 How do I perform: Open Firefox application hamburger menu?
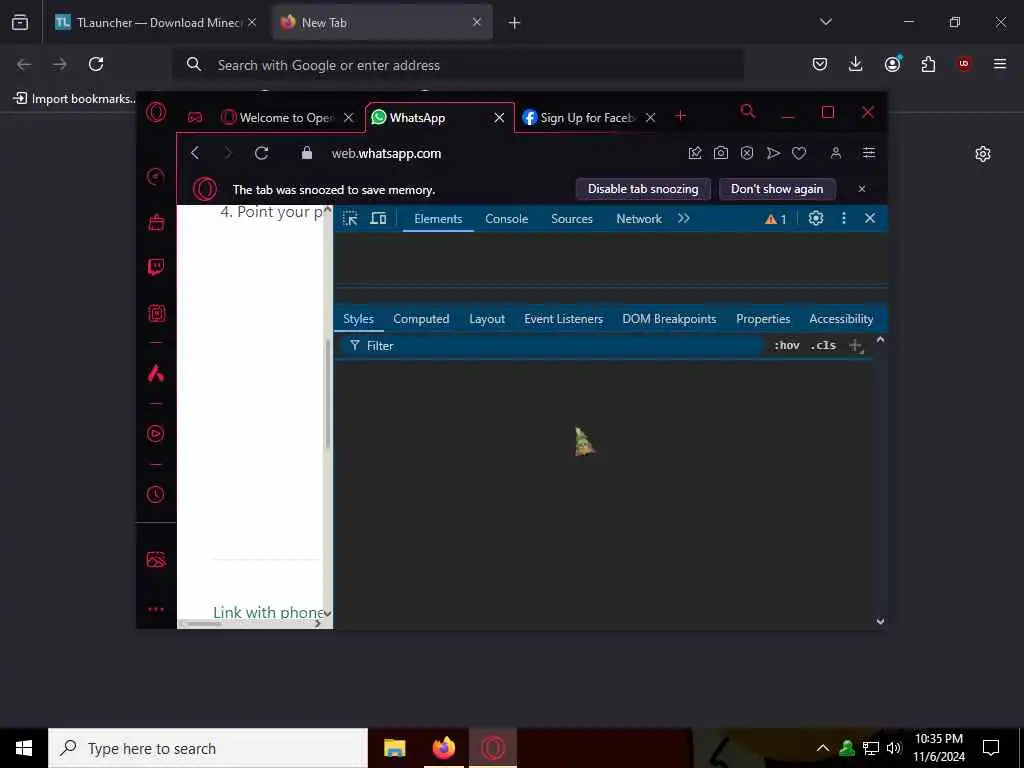coord(1000,64)
